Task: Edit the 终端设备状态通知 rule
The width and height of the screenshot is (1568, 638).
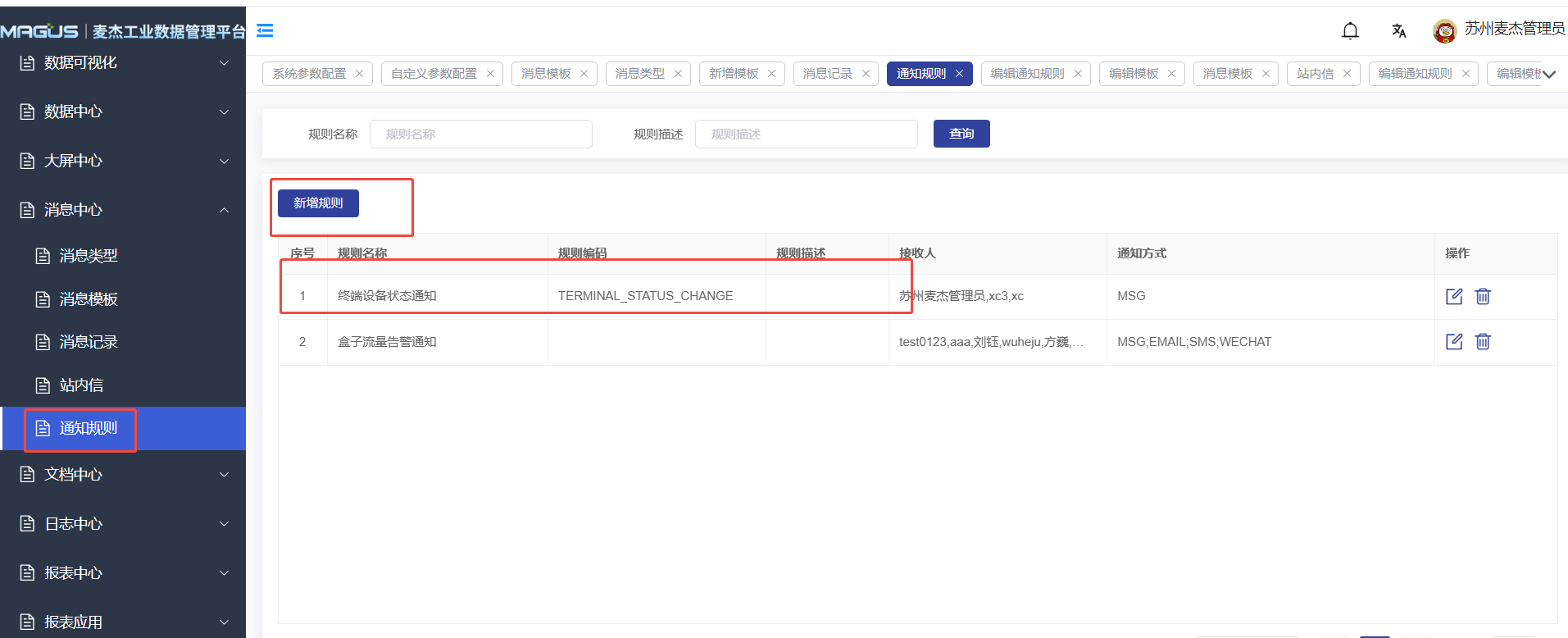Action: click(1454, 296)
